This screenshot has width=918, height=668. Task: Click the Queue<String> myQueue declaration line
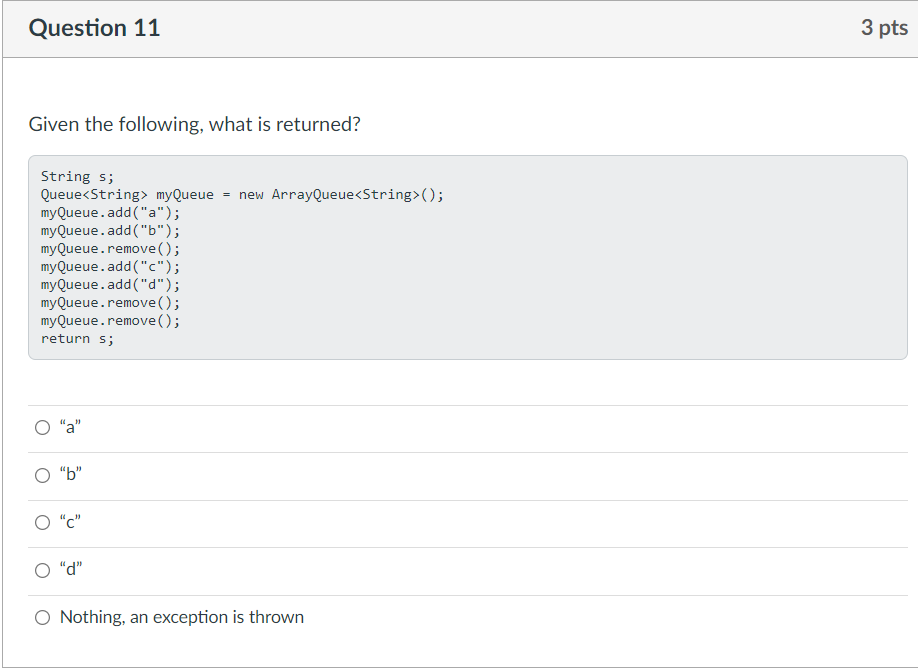coord(242,194)
